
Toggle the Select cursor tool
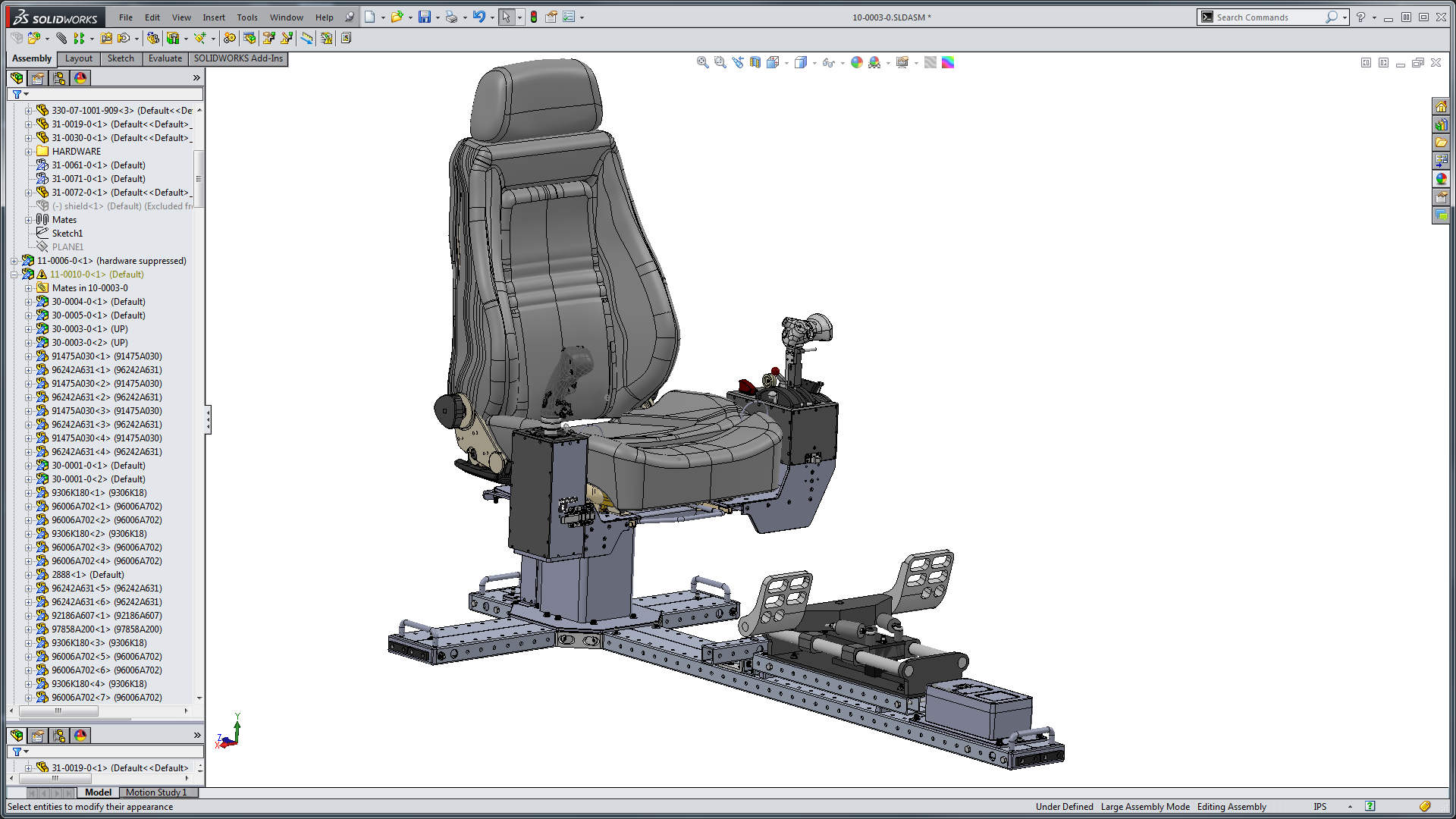tap(506, 17)
